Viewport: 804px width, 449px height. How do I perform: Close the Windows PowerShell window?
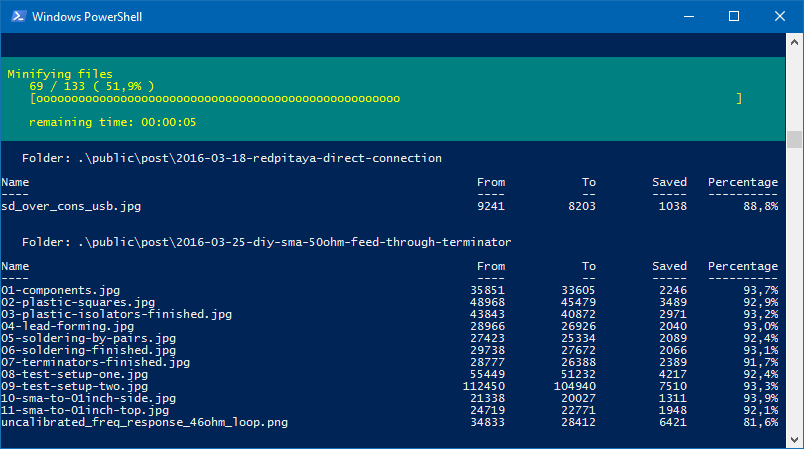pos(780,16)
